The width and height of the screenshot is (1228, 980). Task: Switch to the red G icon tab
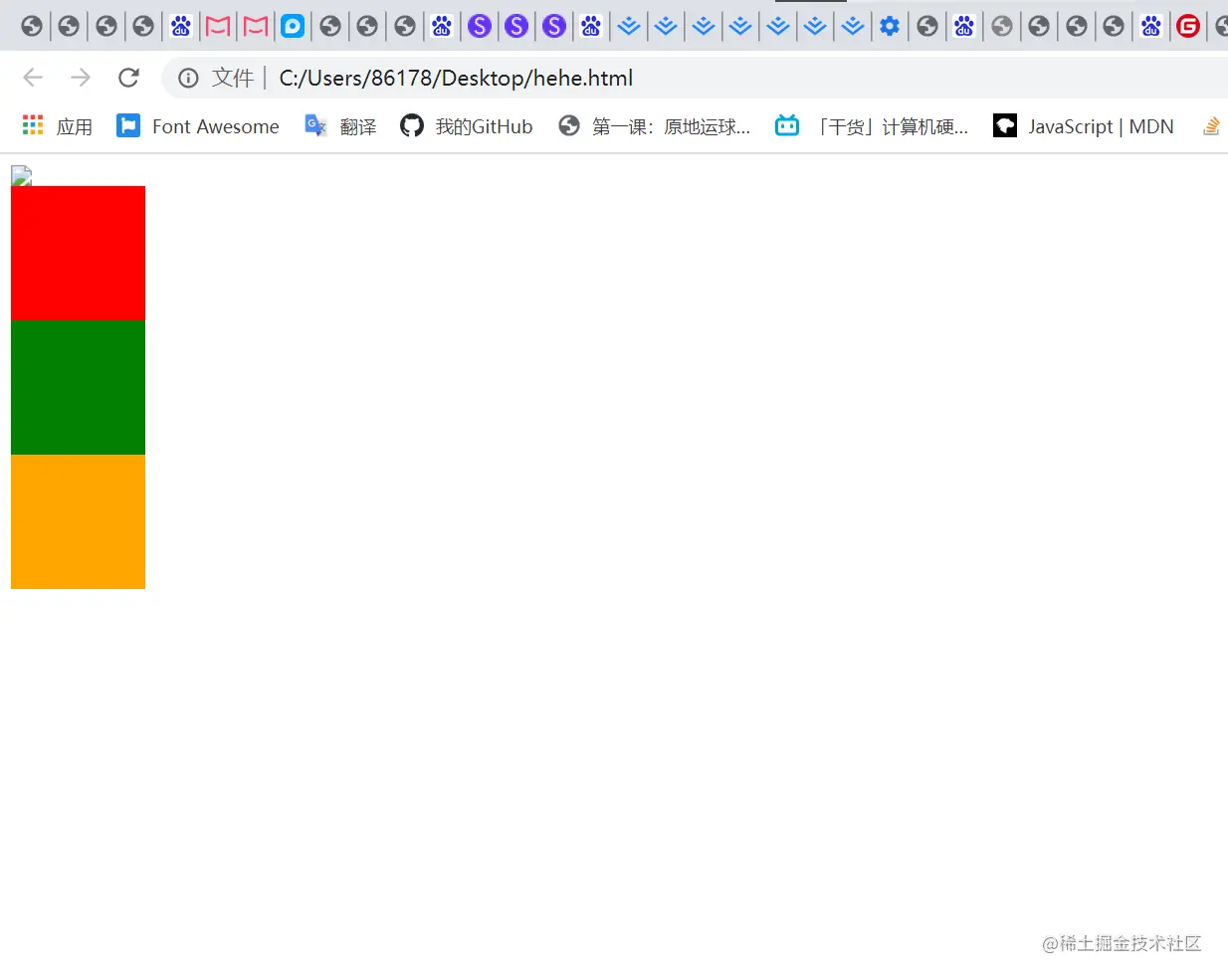1188,26
